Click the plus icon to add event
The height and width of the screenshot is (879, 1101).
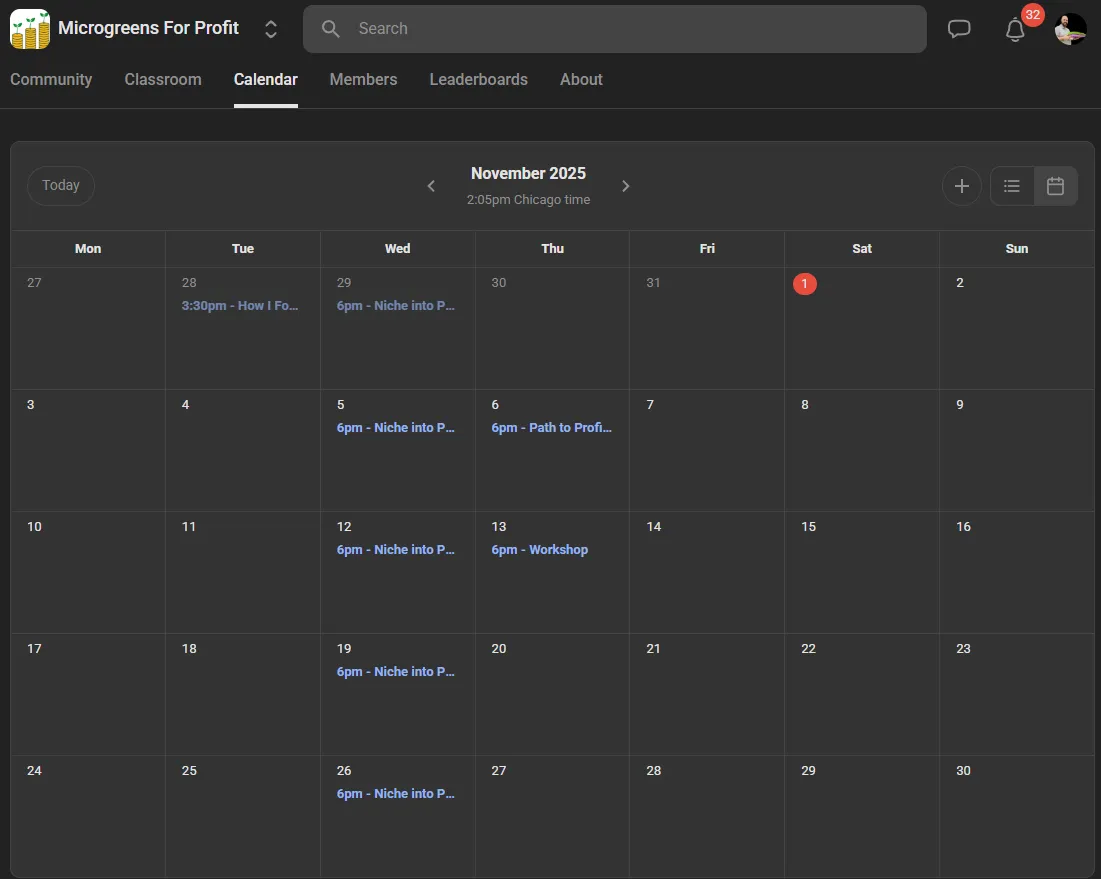(x=961, y=186)
